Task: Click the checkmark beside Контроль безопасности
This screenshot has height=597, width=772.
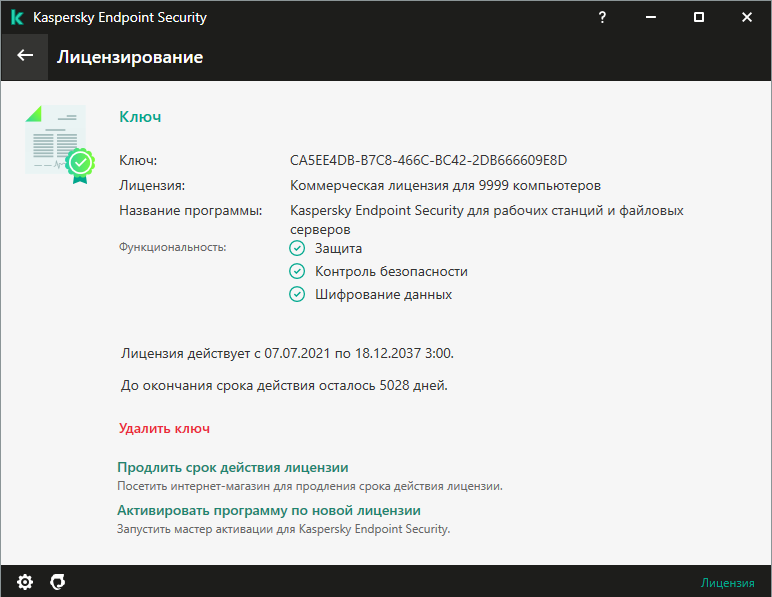Action: tap(297, 271)
